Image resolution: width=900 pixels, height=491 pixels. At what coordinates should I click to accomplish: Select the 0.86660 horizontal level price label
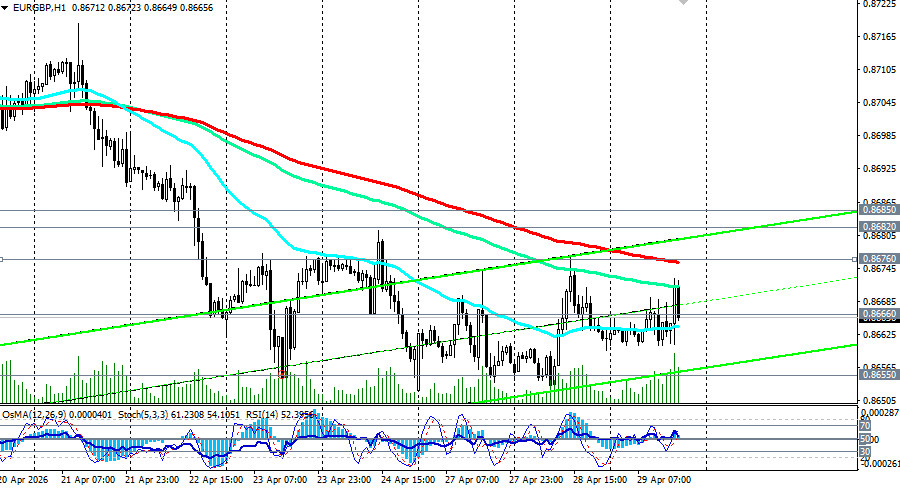pos(879,315)
